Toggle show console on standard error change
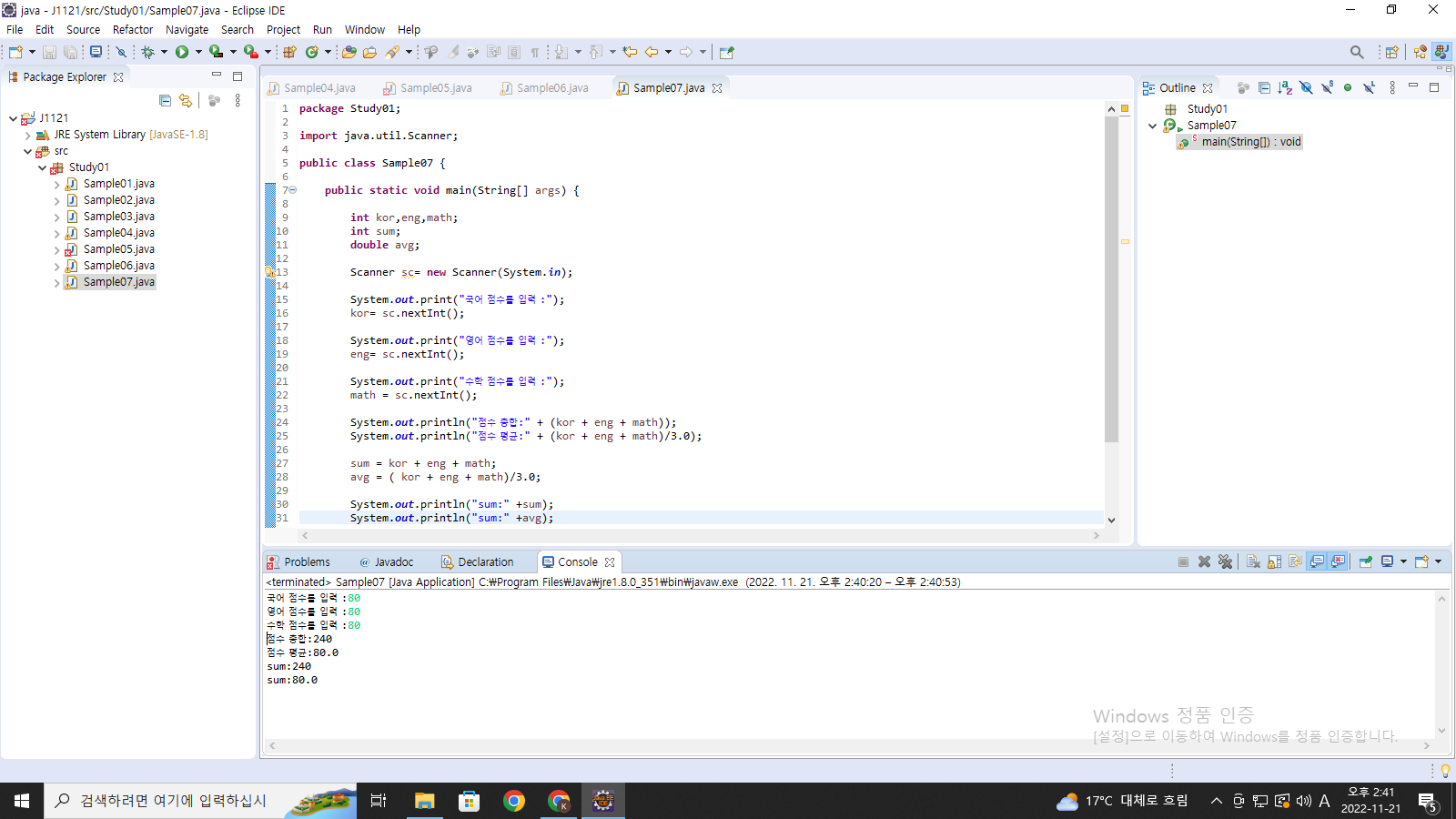 [x=1338, y=561]
